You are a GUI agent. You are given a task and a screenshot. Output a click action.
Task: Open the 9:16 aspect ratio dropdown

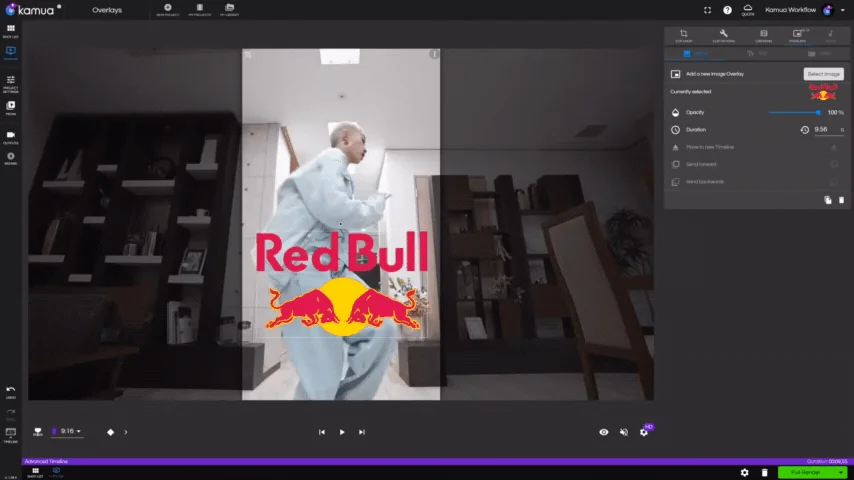tap(70, 432)
